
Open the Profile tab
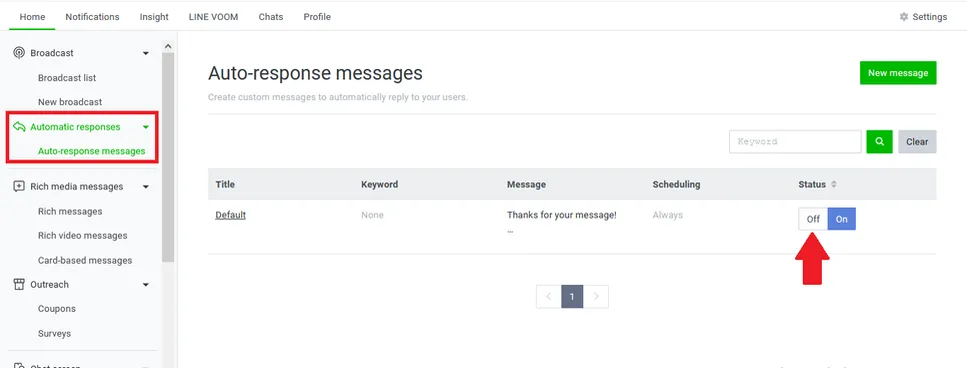coord(317,17)
